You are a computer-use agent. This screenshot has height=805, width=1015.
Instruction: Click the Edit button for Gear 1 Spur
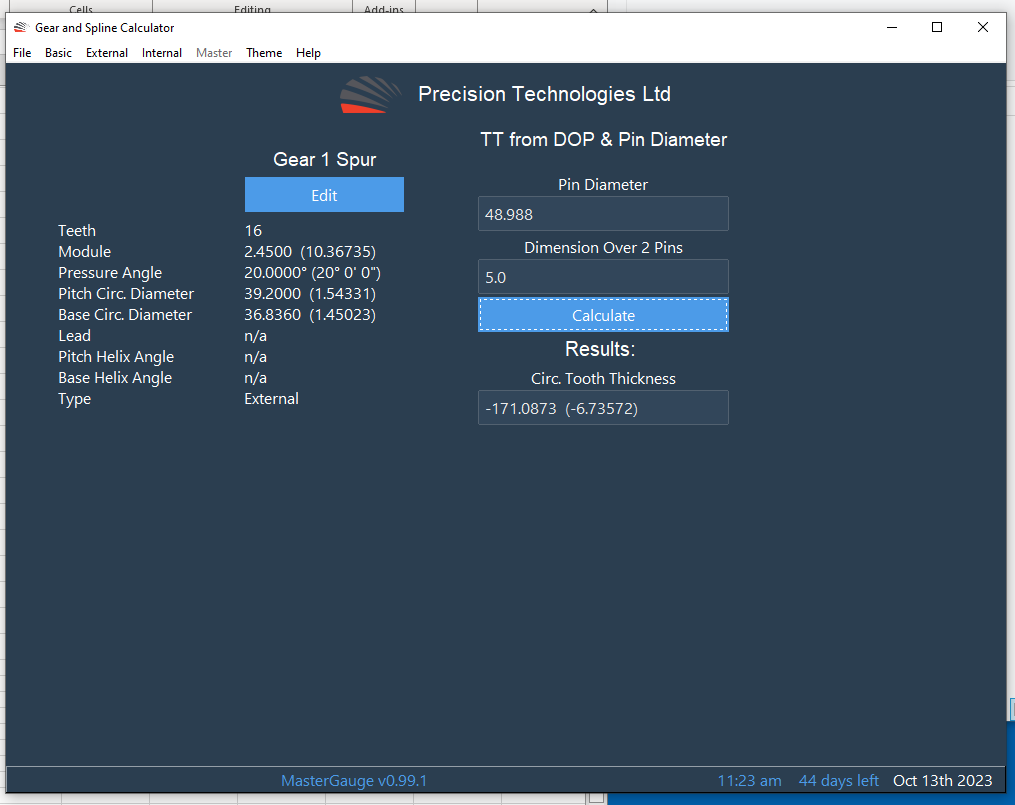[x=324, y=194]
